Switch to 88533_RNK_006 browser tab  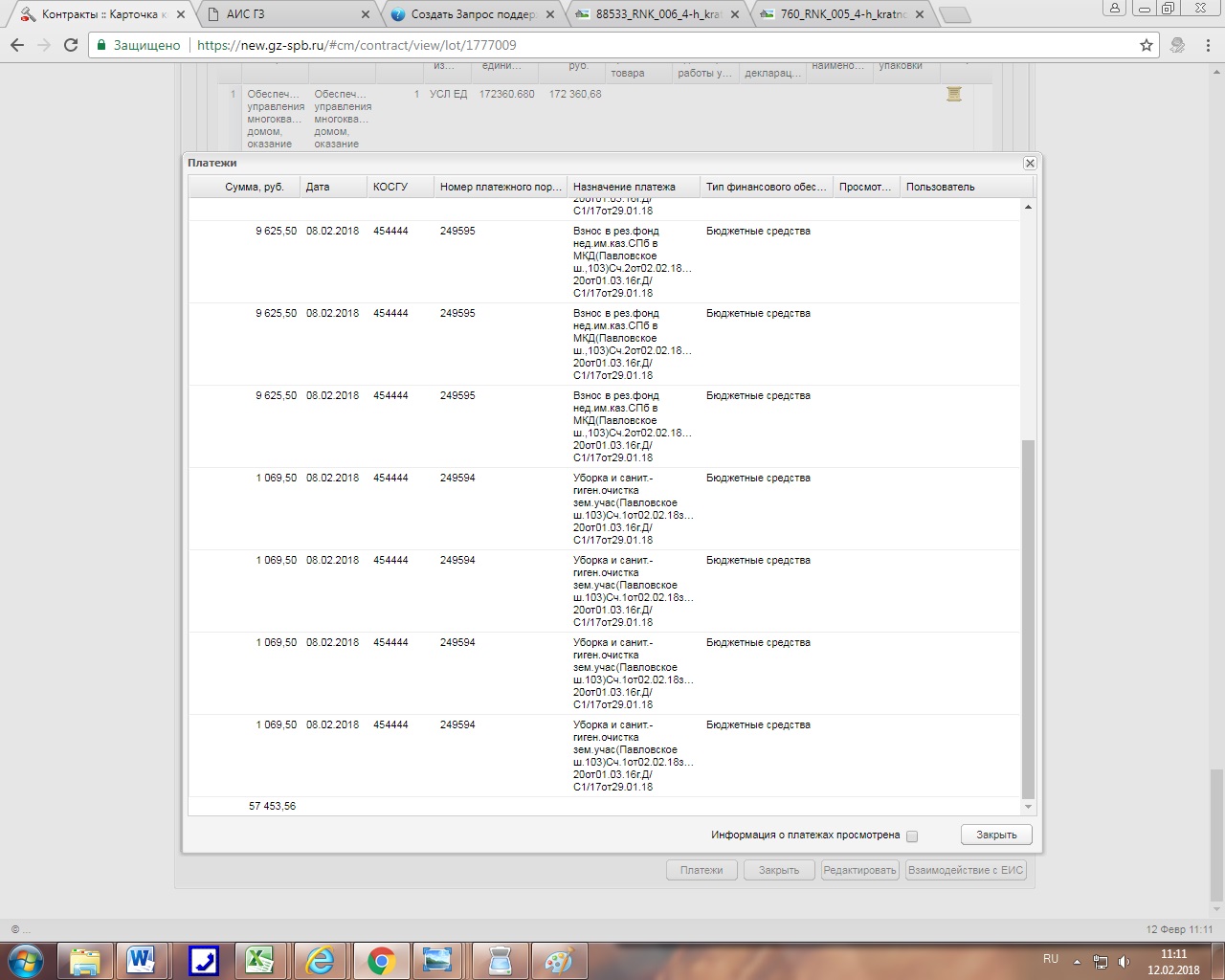coord(657,14)
